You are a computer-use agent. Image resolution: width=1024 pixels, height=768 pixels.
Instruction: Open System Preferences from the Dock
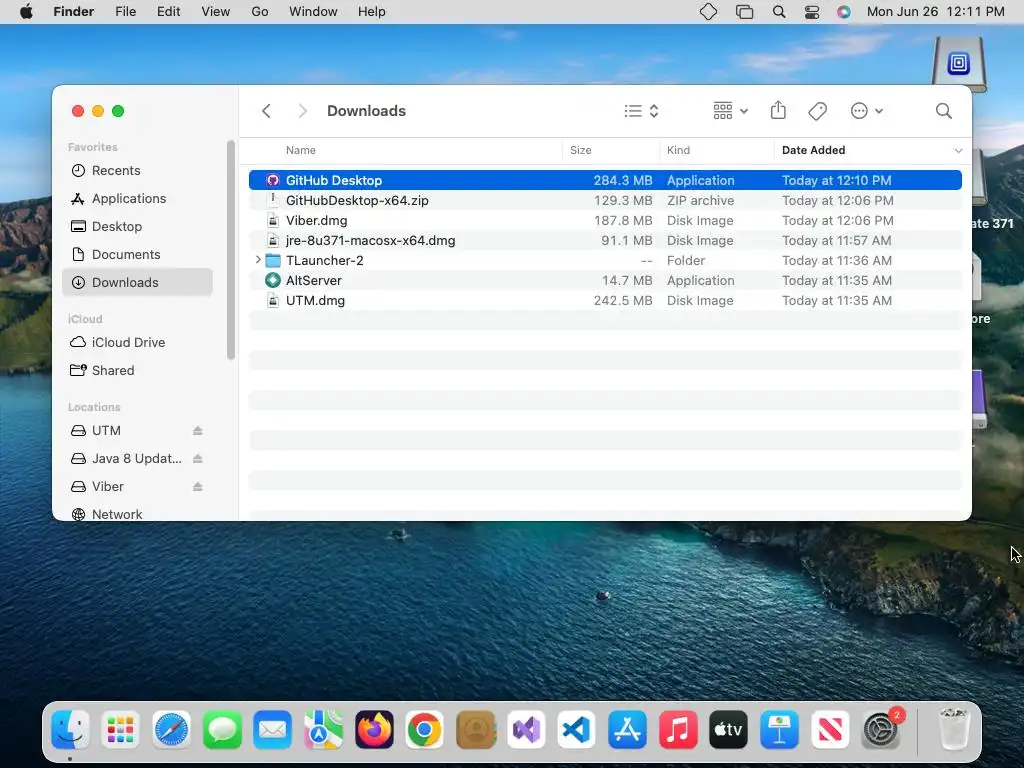click(x=882, y=729)
